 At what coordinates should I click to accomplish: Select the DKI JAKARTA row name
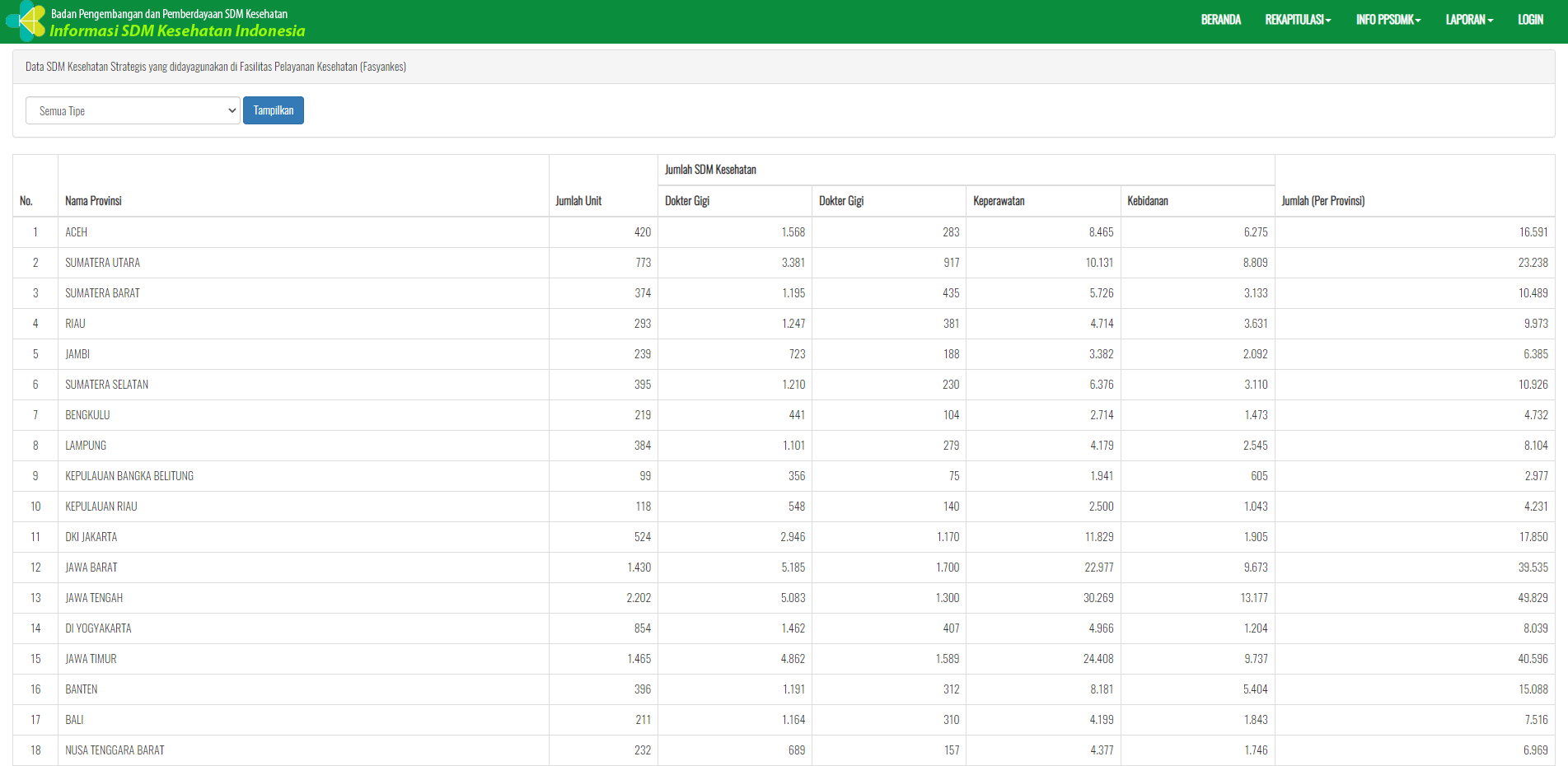pos(91,537)
